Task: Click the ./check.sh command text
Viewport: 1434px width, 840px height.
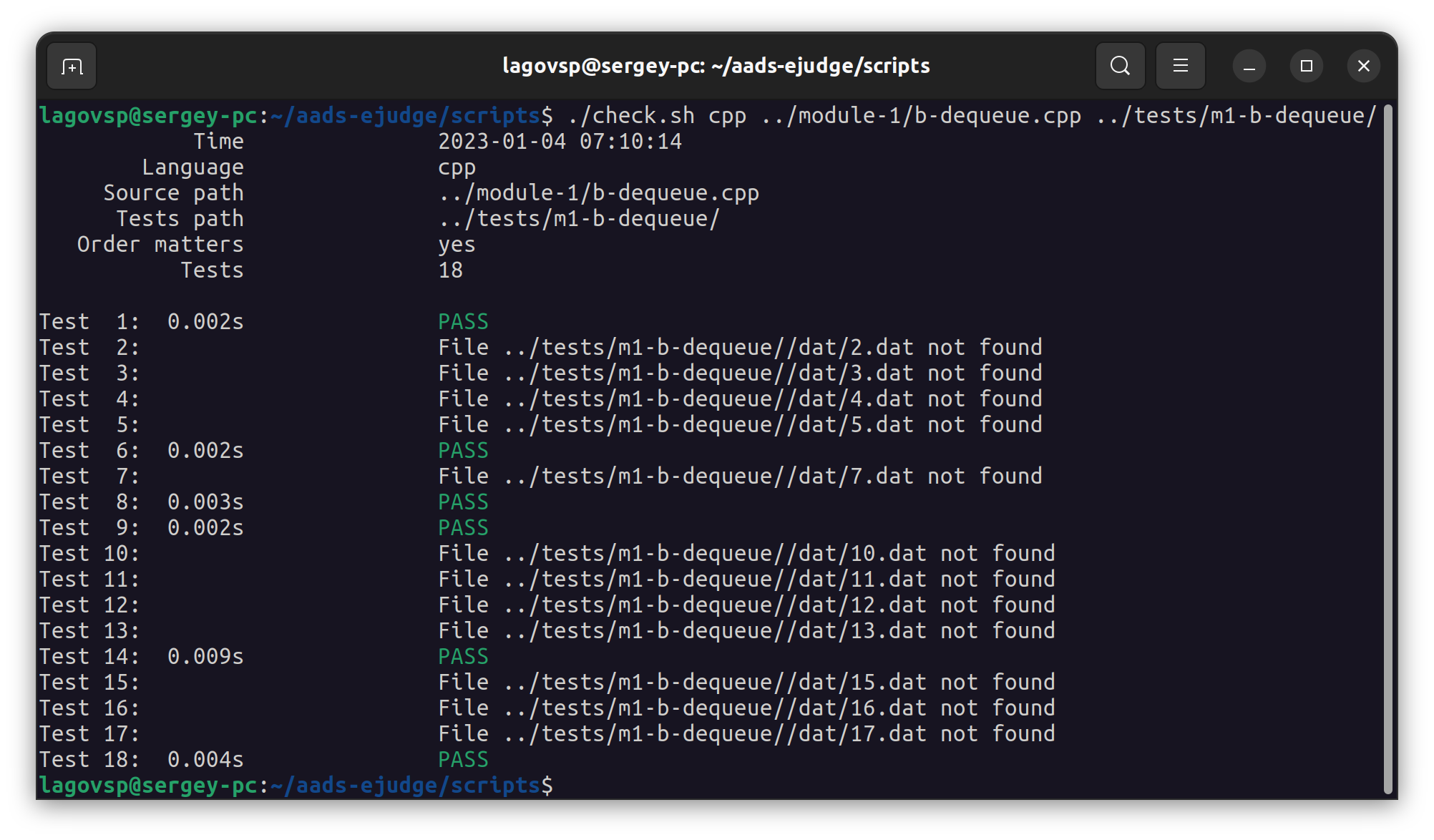Action: point(631,116)
